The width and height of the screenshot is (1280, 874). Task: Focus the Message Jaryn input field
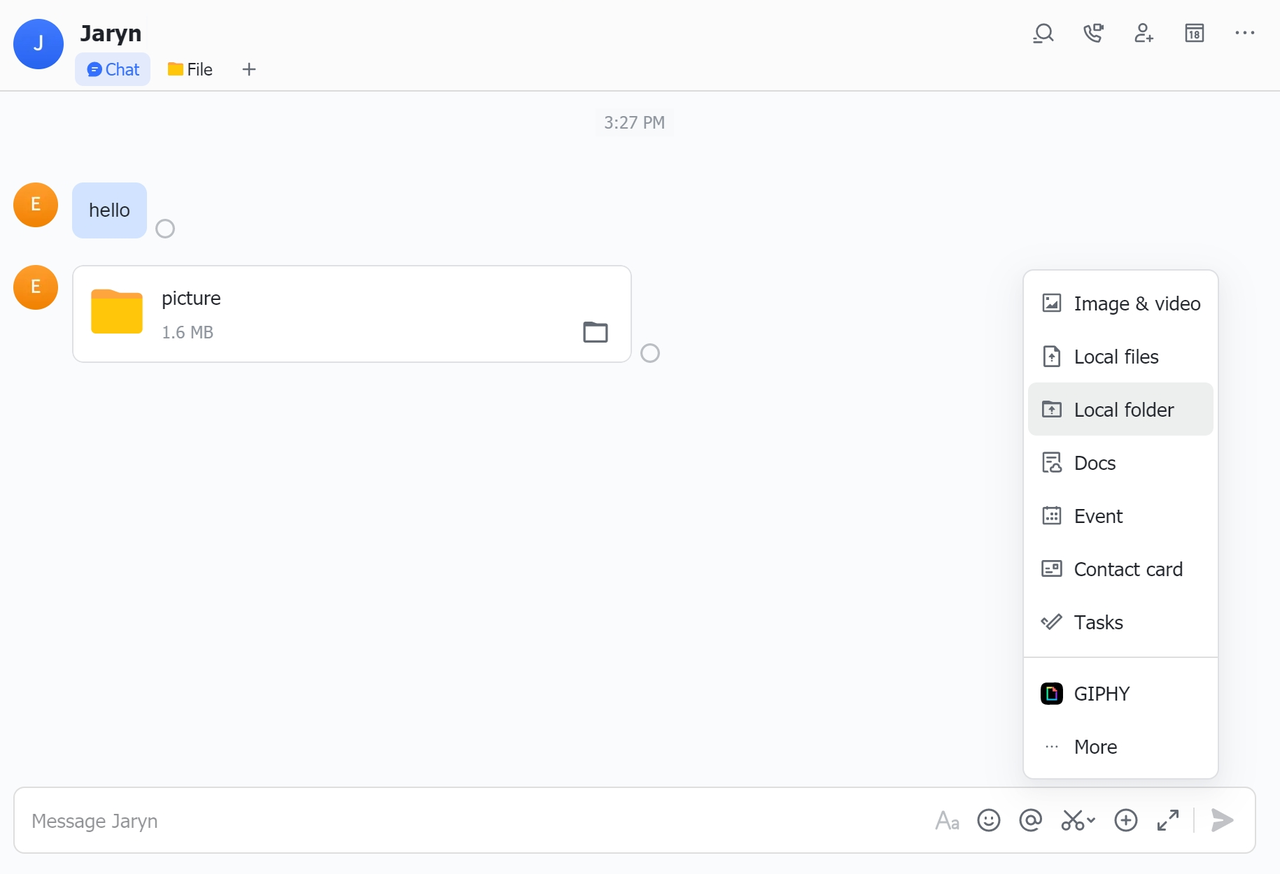click(x=450, y=821)
